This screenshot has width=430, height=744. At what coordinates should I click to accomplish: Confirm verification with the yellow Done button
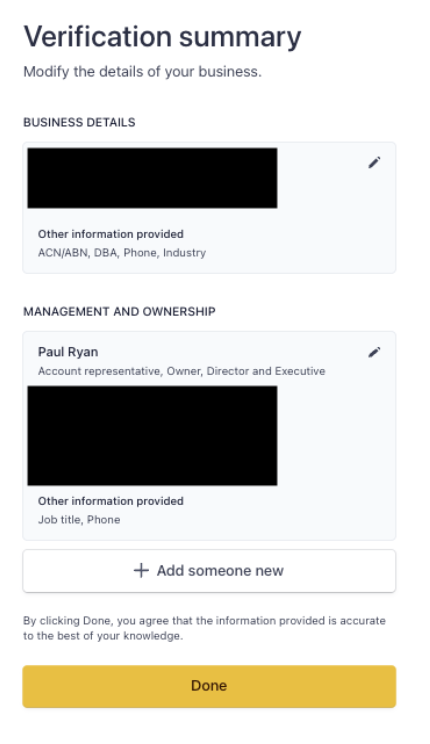(x=209, y=686)
